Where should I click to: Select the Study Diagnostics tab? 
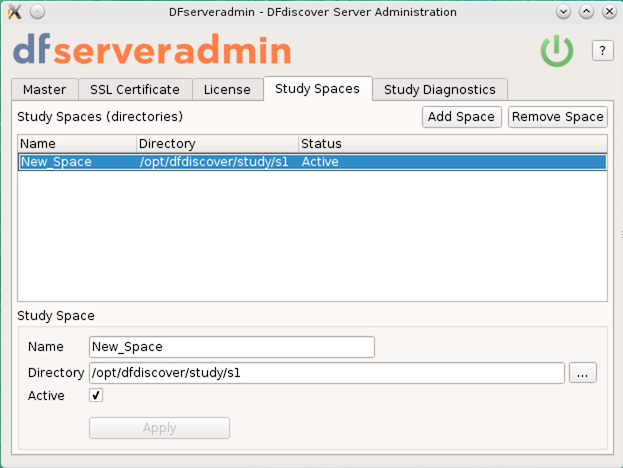pyautogui.click(x=440, y=90)
